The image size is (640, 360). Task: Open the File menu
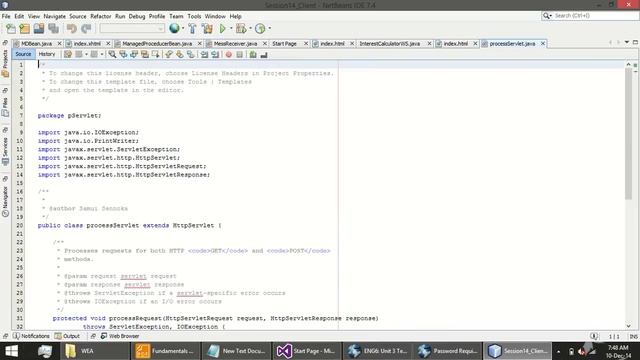click(6, 16)
